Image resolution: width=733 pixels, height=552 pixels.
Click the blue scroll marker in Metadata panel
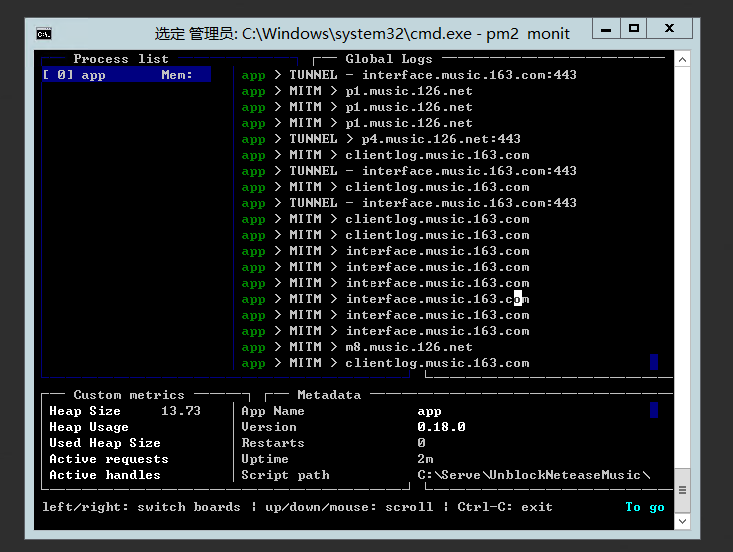(653, 410)
